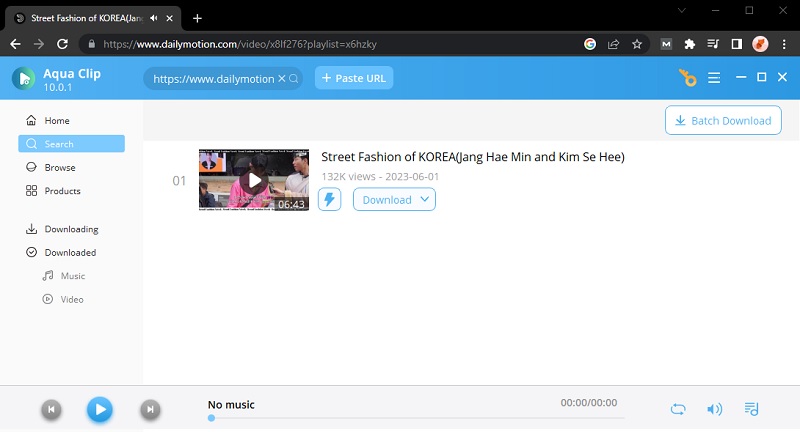Skip to previous track
The height and width of the screenshot is (432, 800).
50,409
